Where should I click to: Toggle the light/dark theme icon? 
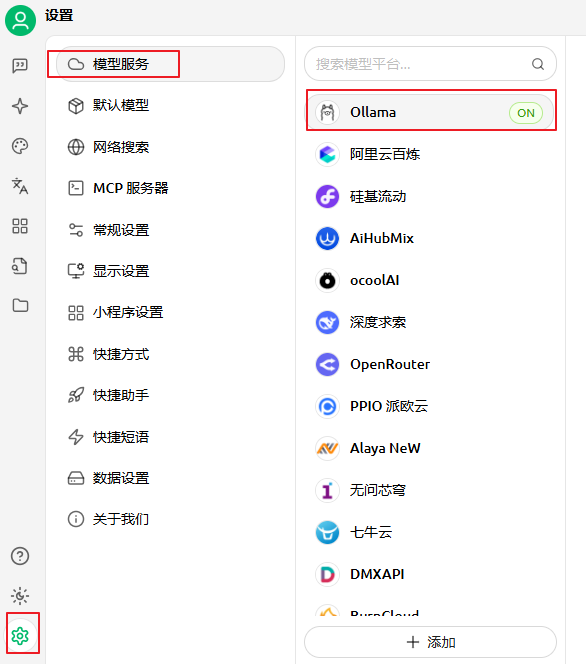pyautogui.click(x=20, y=596)
